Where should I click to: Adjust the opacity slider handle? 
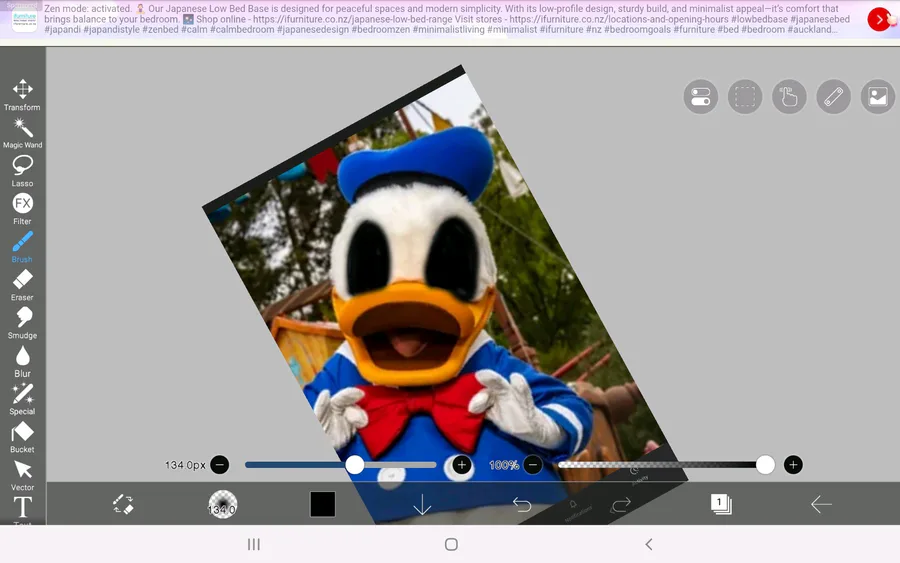click(x=765, y=464)
